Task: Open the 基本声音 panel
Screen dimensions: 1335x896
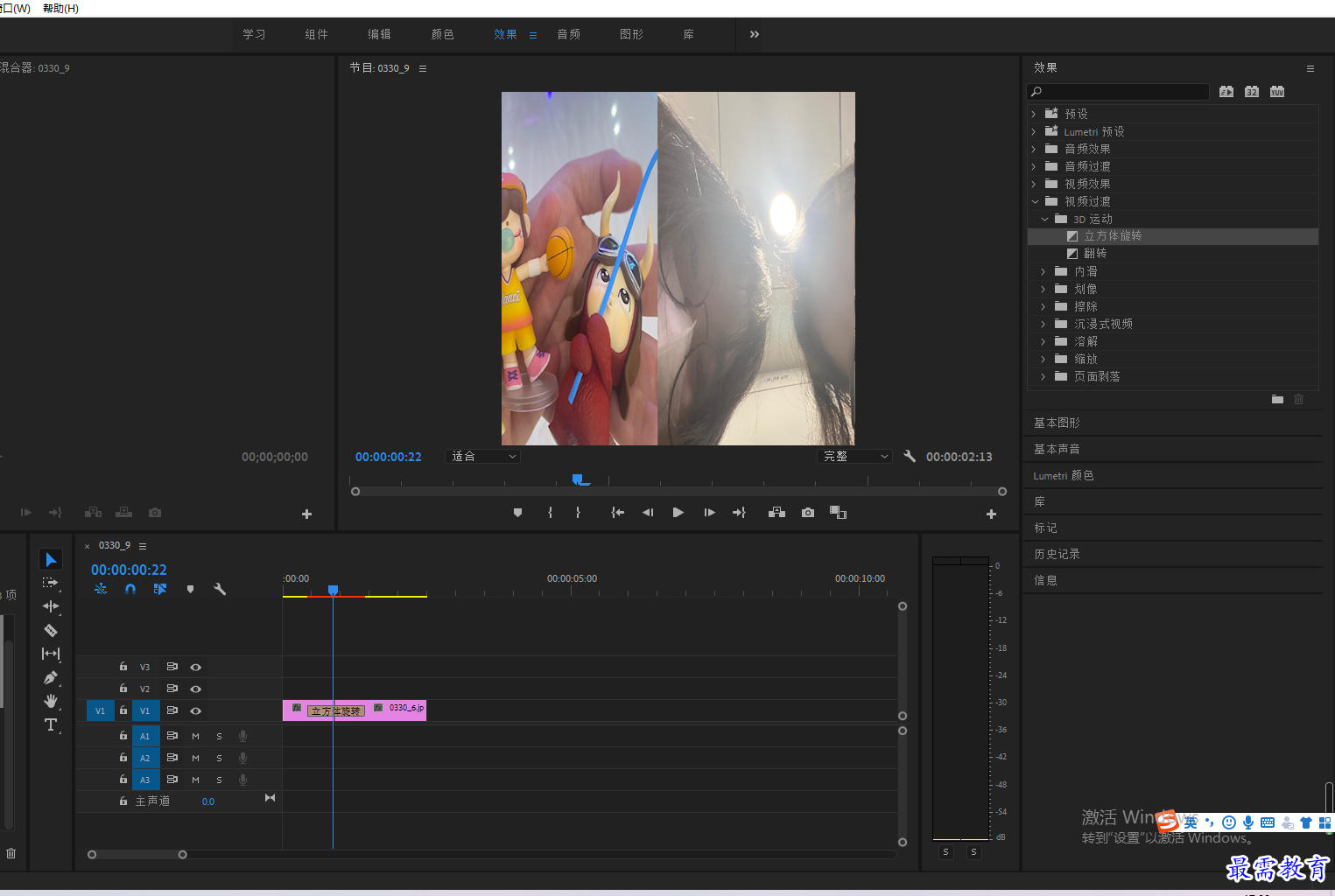Action: click(x=1057, y=449)
